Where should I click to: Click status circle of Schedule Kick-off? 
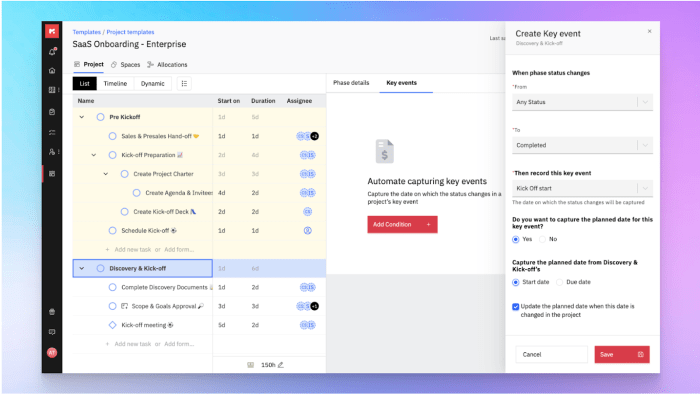tap(112, 231)
